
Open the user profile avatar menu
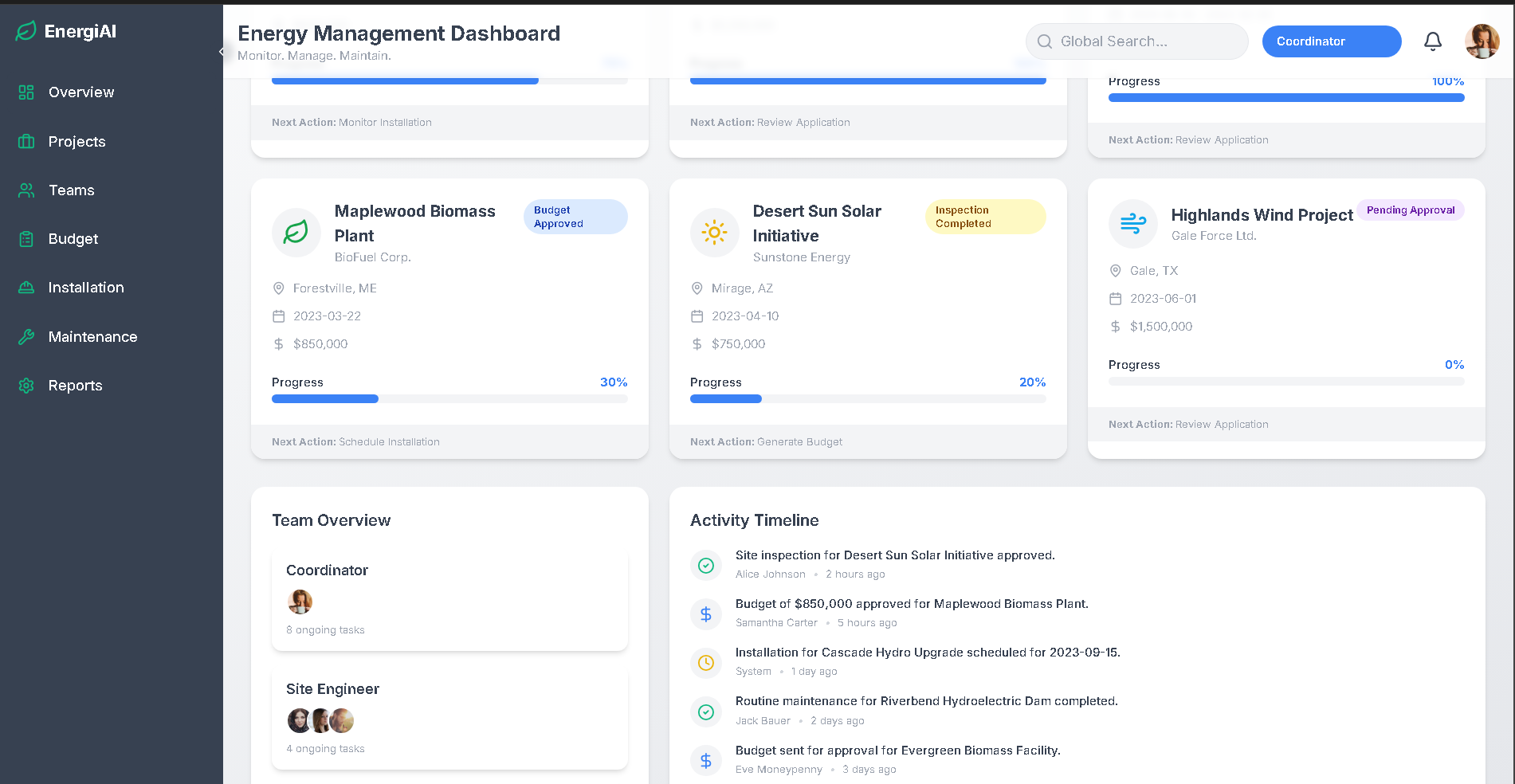[x=1482, y=41]
